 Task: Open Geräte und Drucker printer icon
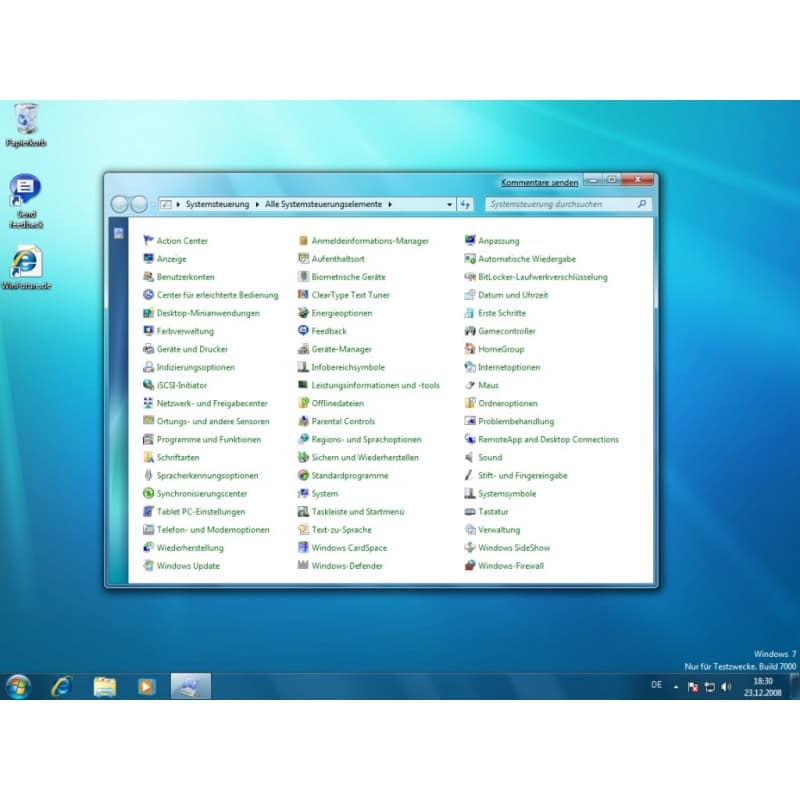(148, 349)
